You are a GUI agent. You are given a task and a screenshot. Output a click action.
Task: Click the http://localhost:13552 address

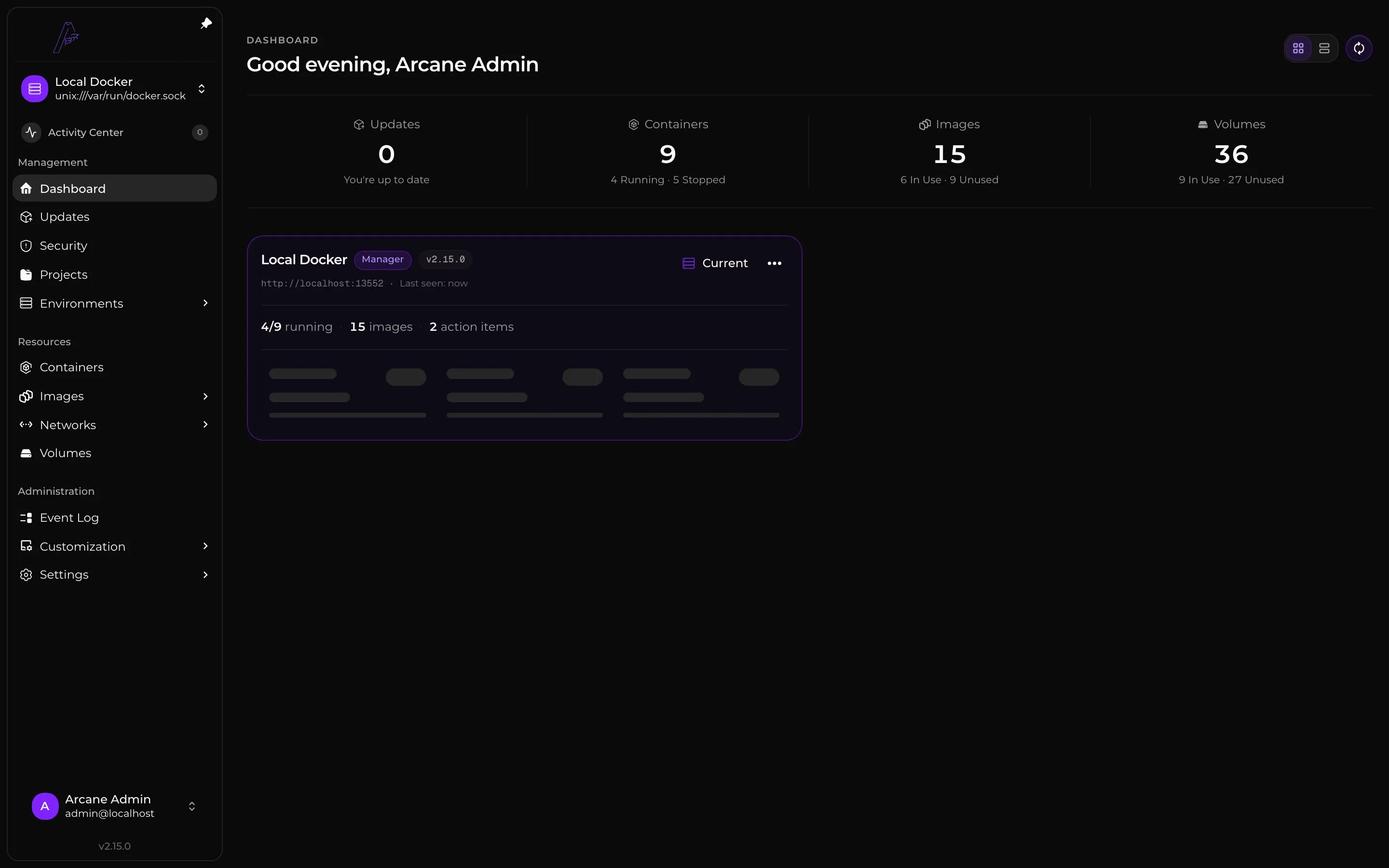click(x=322, y=284)
